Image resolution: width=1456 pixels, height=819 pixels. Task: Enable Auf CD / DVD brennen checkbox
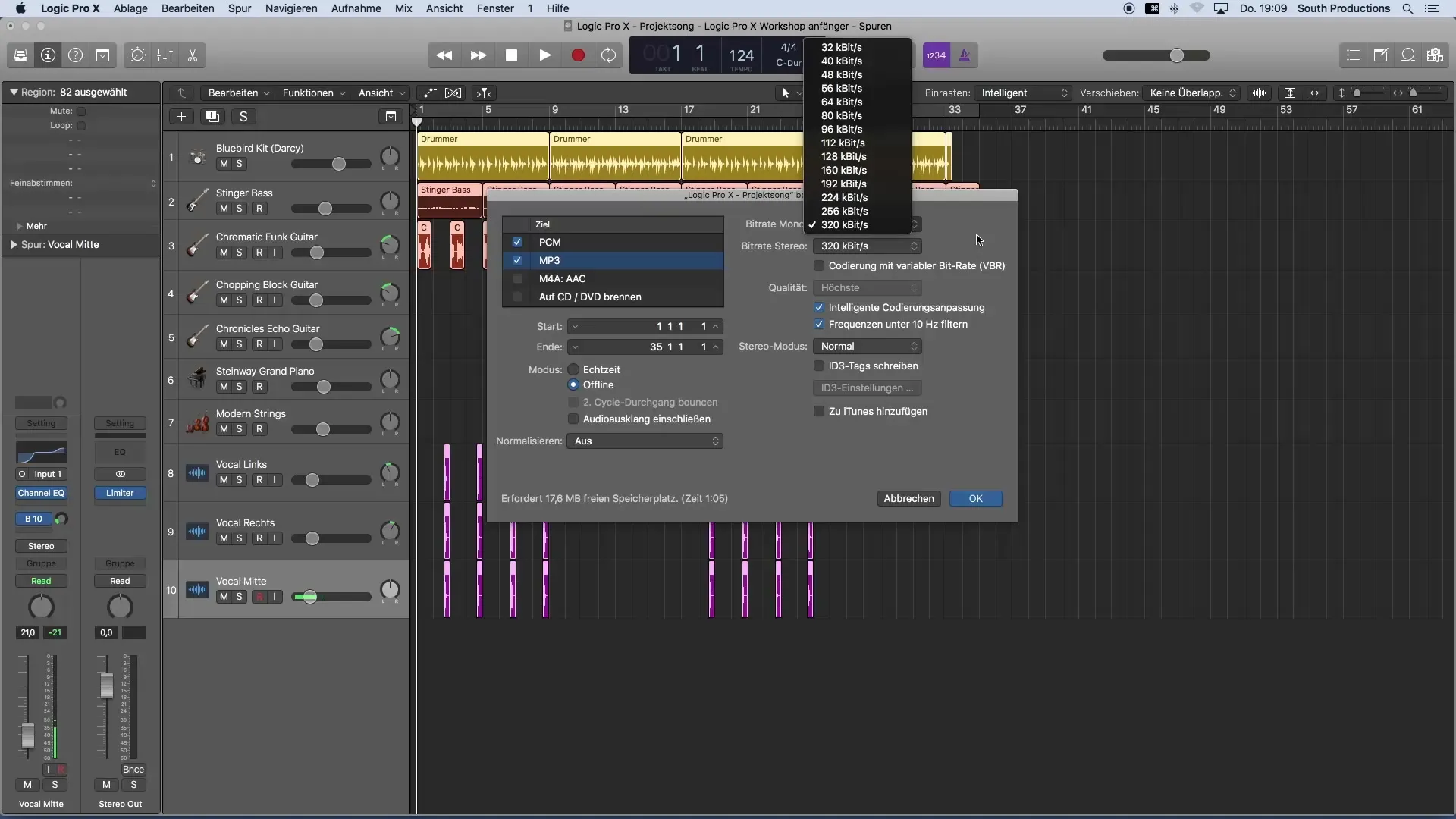[x=517, y=297]
